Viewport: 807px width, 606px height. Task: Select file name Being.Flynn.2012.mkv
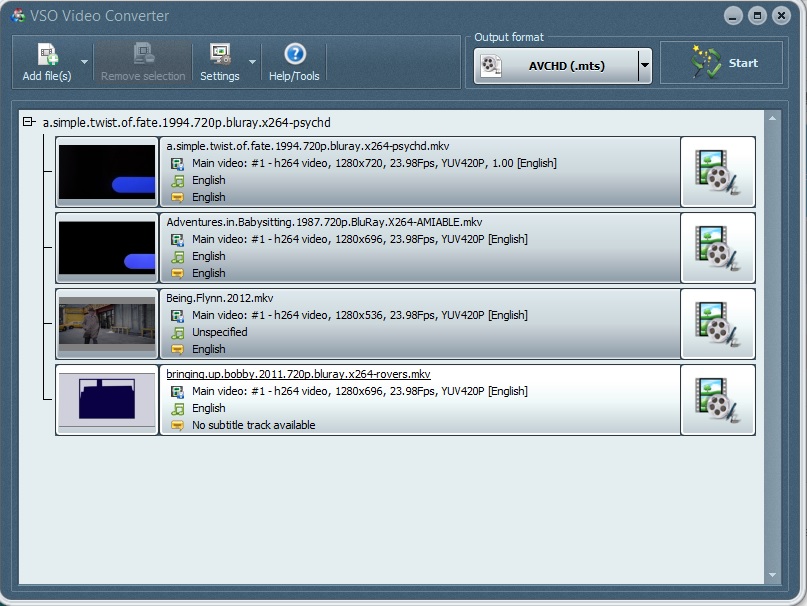coord(220,298)
